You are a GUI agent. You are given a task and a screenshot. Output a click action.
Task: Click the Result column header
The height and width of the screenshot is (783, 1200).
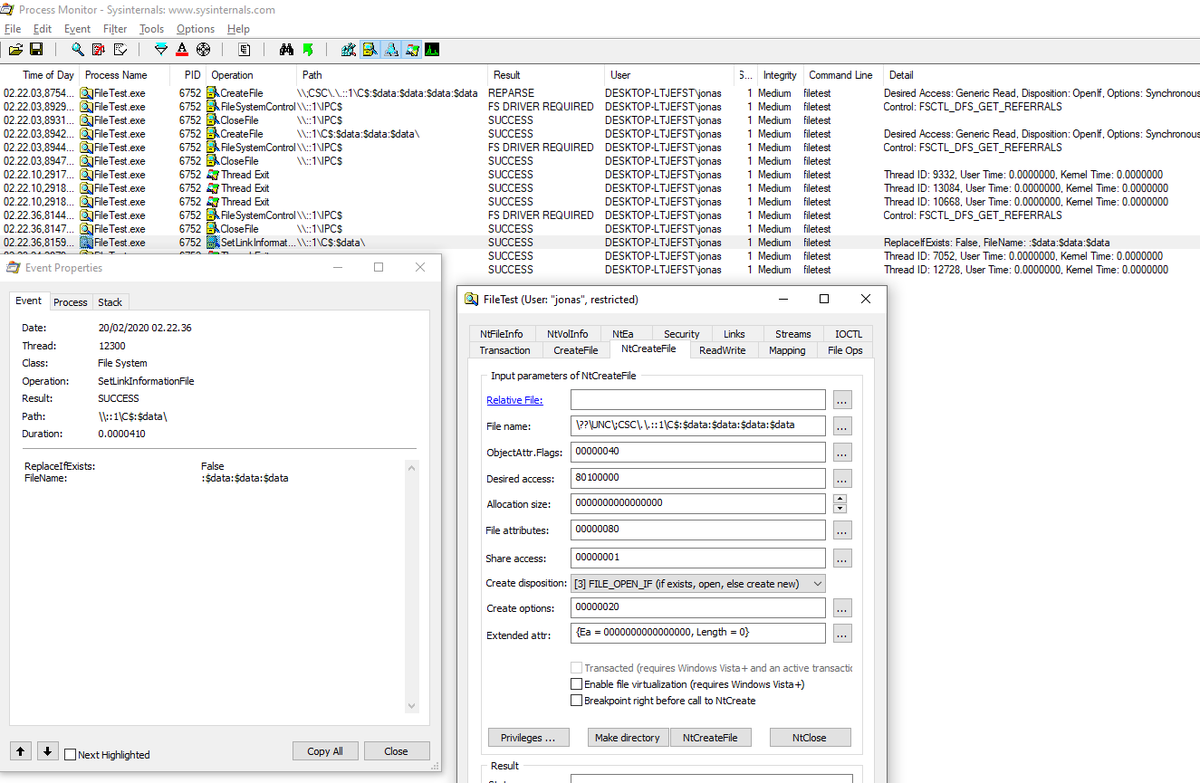click(546, 75)
